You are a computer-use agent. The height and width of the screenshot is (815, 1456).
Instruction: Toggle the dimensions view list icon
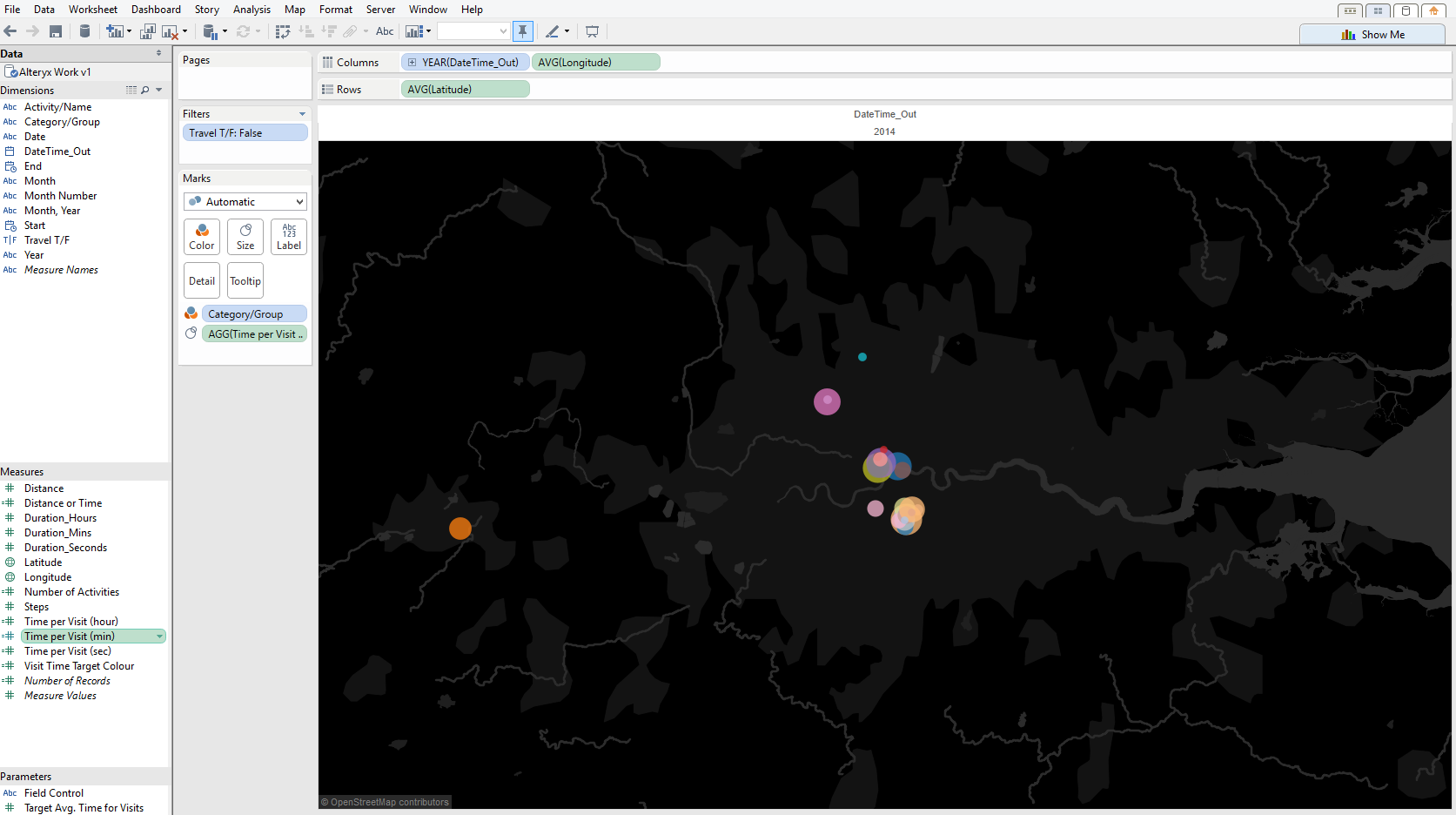pos(131,91)
